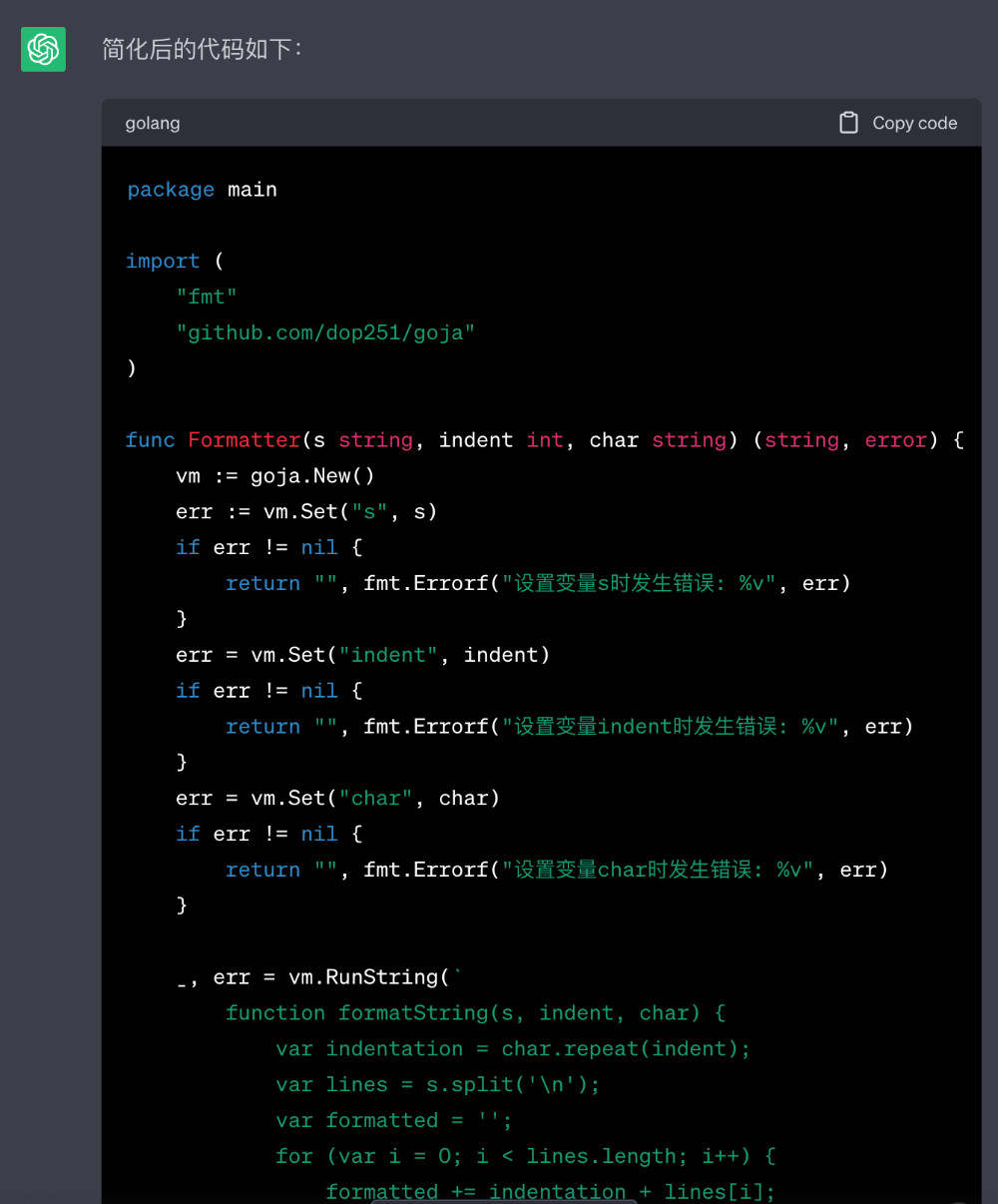Click the vm.Set("indent", indent) line

[x=363, y=655]
